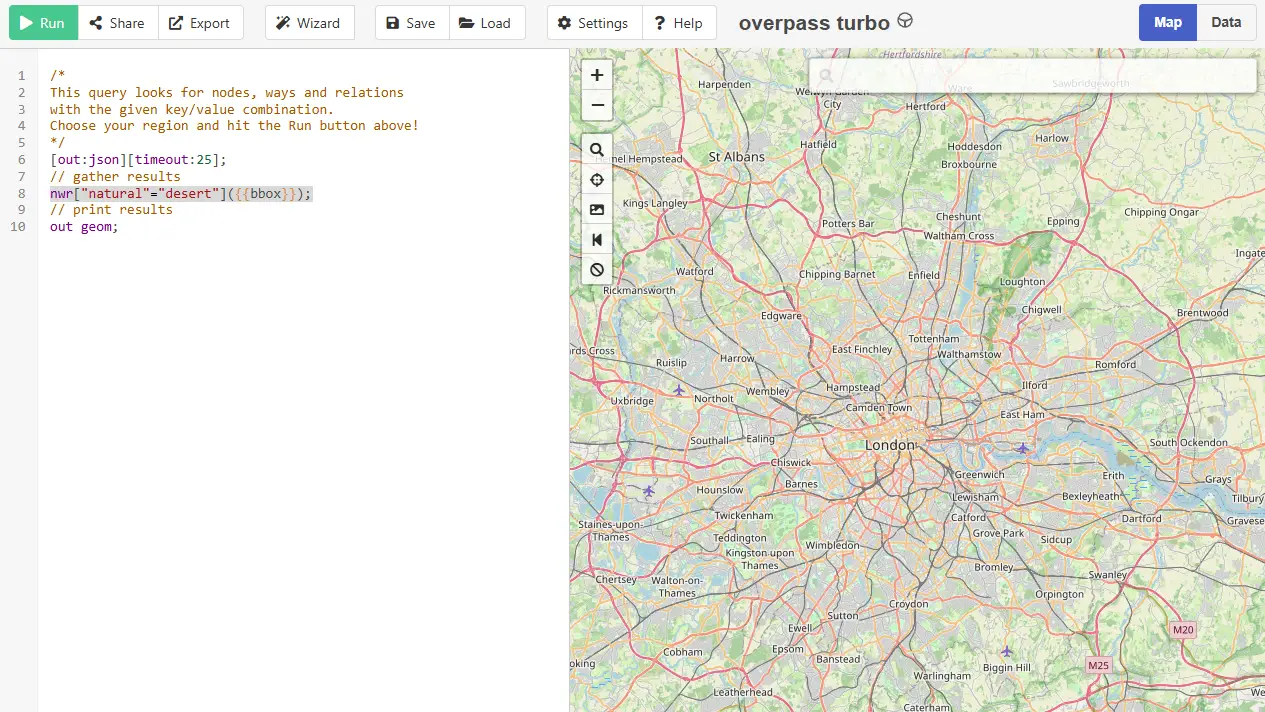1265x712 pixels.
Task: Click the airport icon near Ruislip and Northolt
Action: click(x=679, y=389)
